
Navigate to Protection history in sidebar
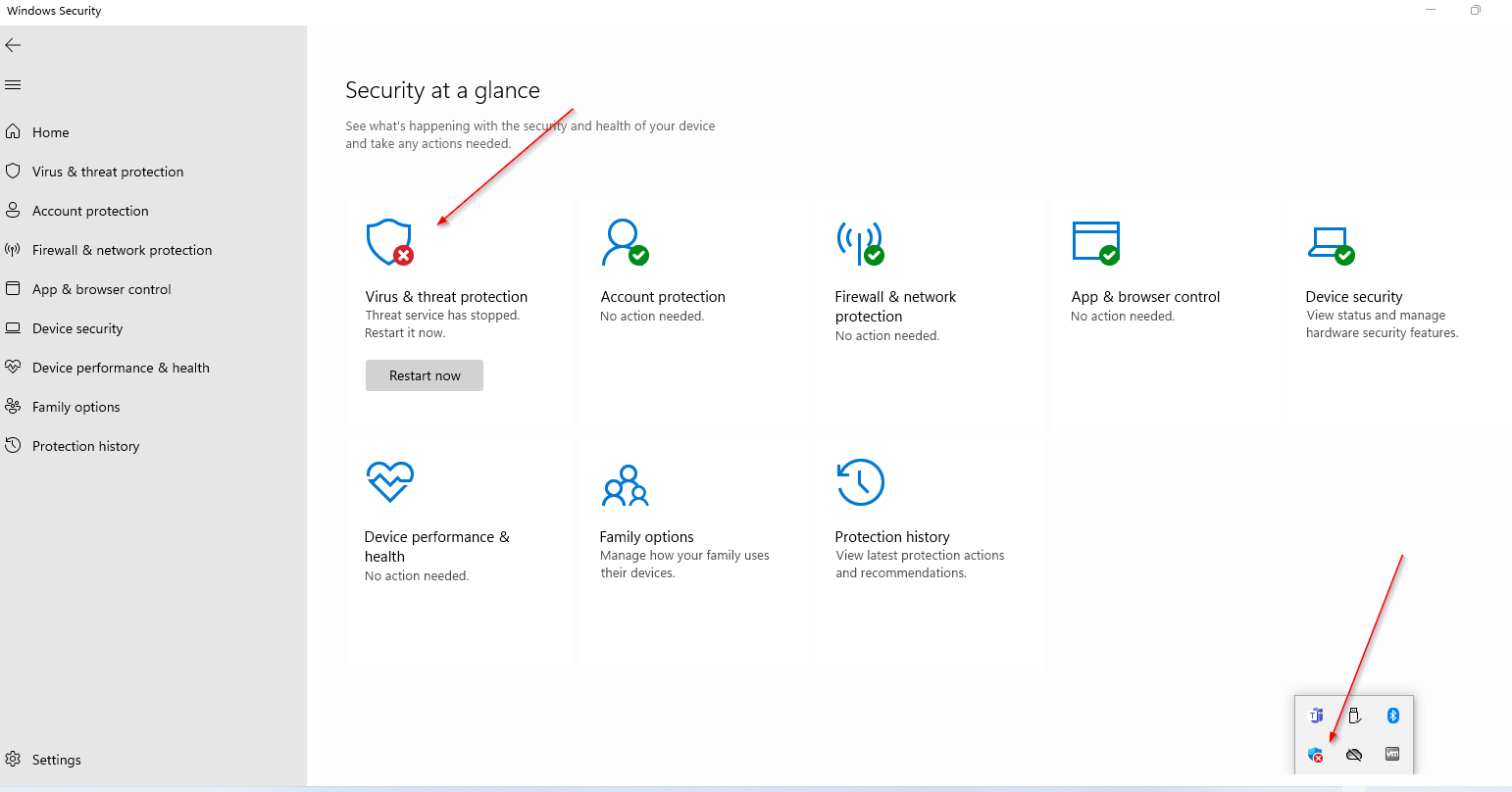[x=85, y=446]
